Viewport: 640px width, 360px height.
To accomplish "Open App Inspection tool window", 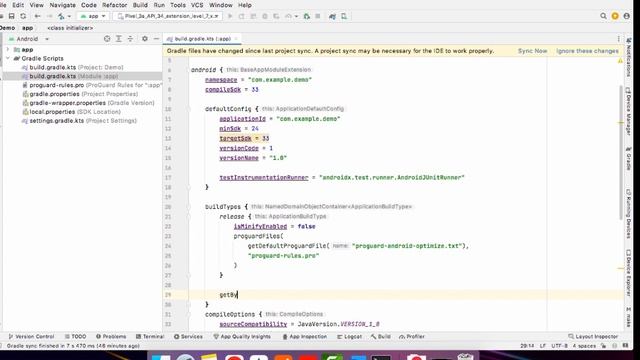I will pyautogui.click(x=304, y=337).
